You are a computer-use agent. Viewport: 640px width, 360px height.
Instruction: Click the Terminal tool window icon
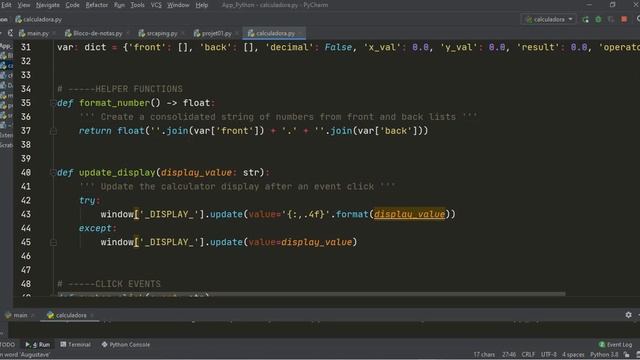63,344
